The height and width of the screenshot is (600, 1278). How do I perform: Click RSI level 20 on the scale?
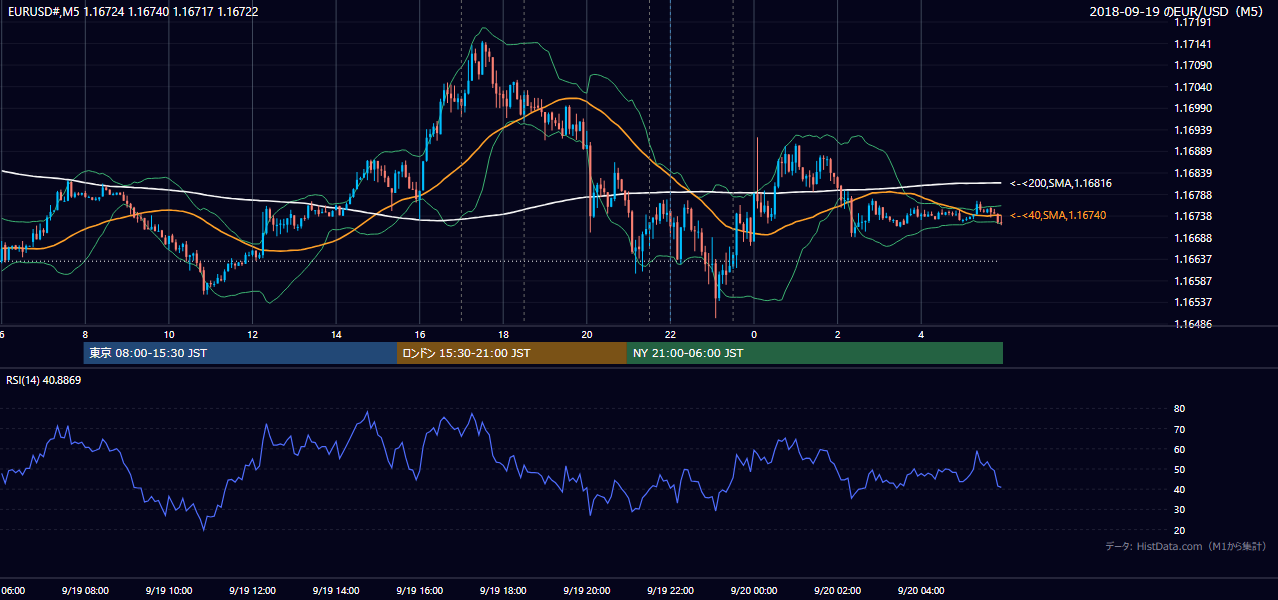pyautogui.click(x=1179, y=530)
